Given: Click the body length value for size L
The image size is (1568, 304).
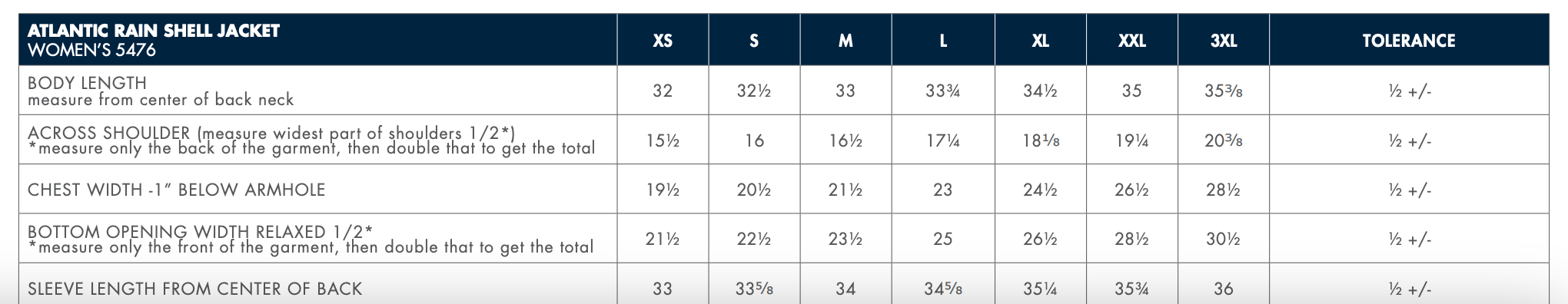Looking at the screenshot, I should (x=943, y=91).
